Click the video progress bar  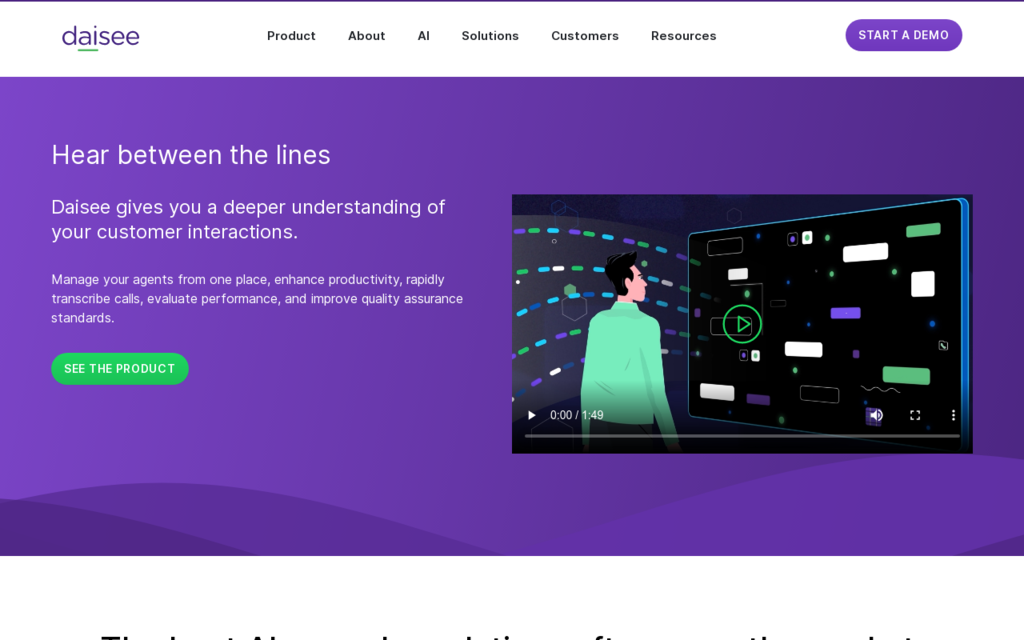click(740, 436)
